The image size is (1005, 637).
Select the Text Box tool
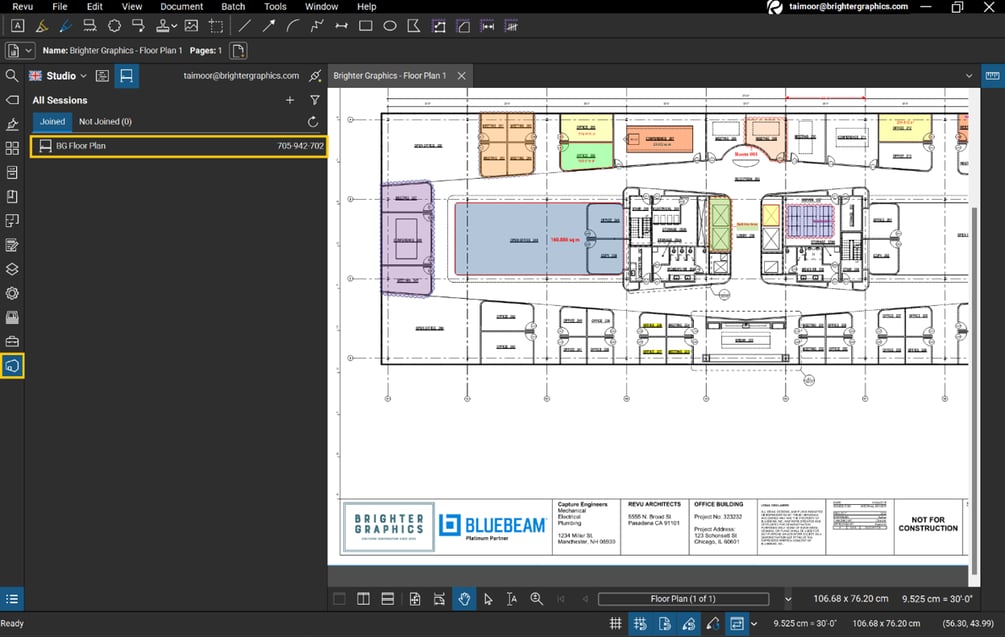point(17,25)
